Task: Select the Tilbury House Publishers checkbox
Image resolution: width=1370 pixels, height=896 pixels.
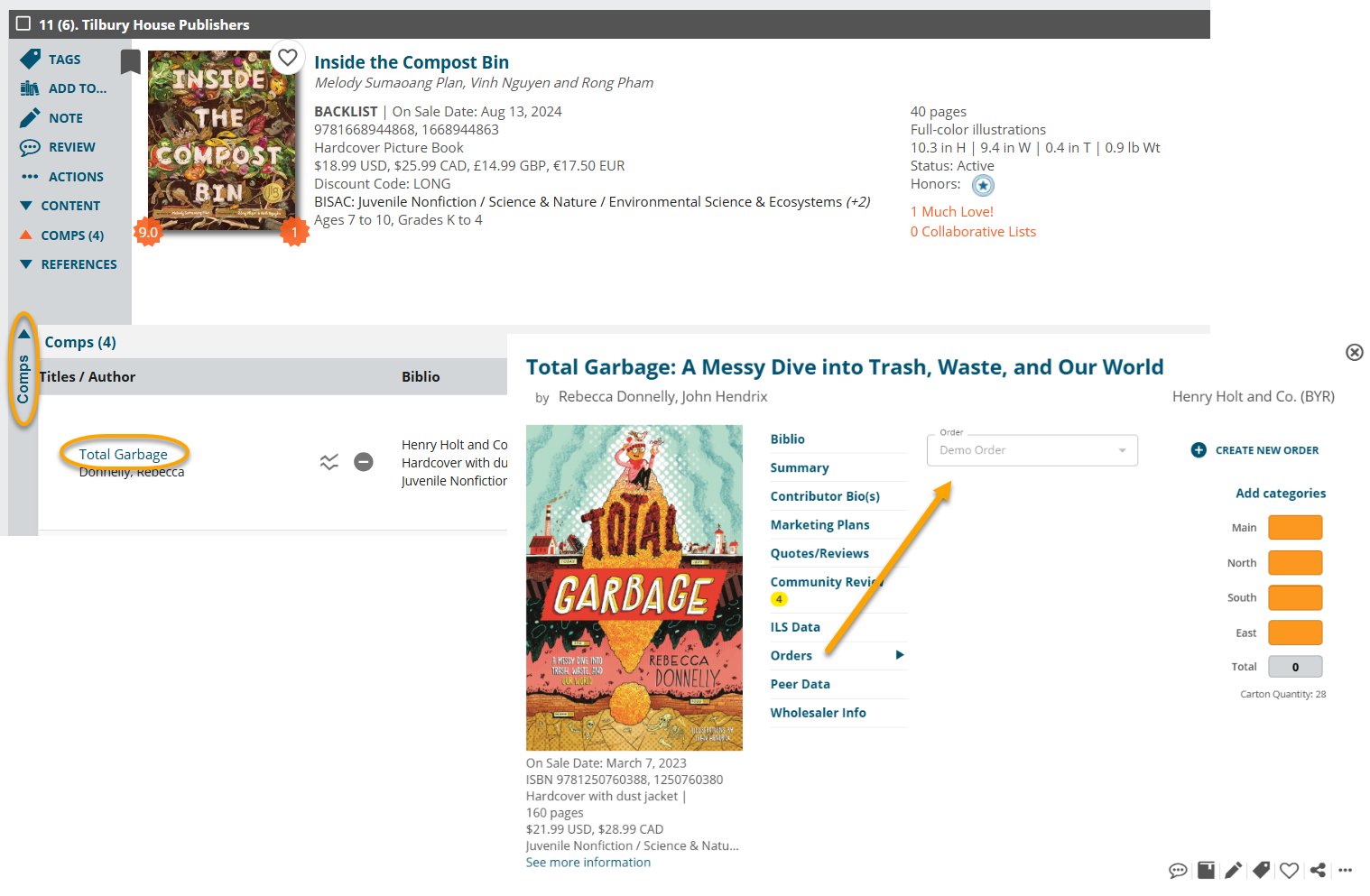Action: (x=23, y=24)
